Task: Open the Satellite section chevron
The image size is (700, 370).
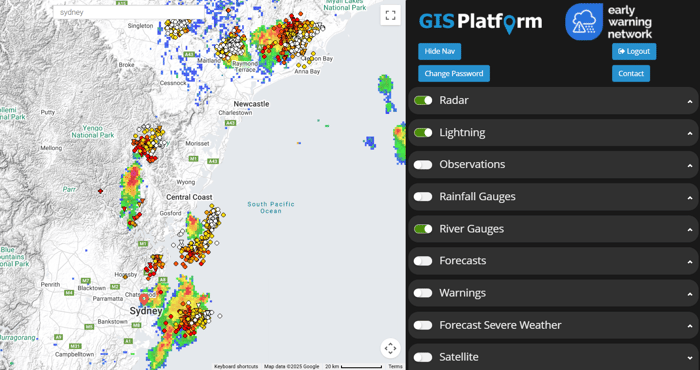Action: [690, 358]
